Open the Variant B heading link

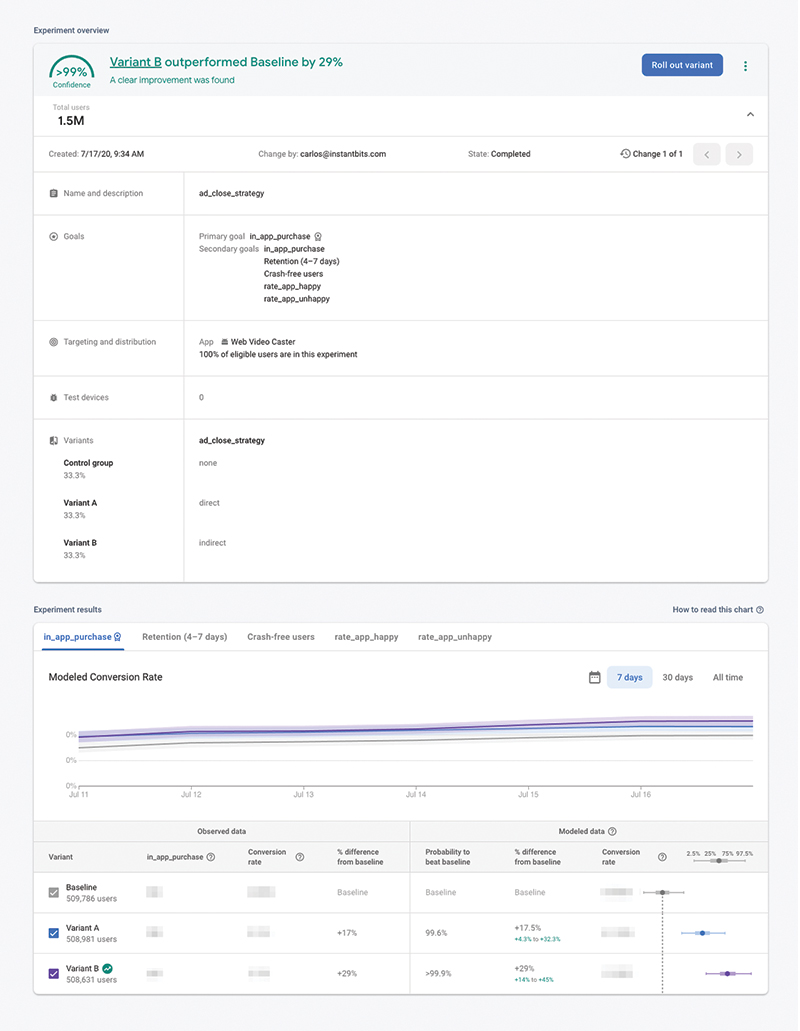(135, 62)
